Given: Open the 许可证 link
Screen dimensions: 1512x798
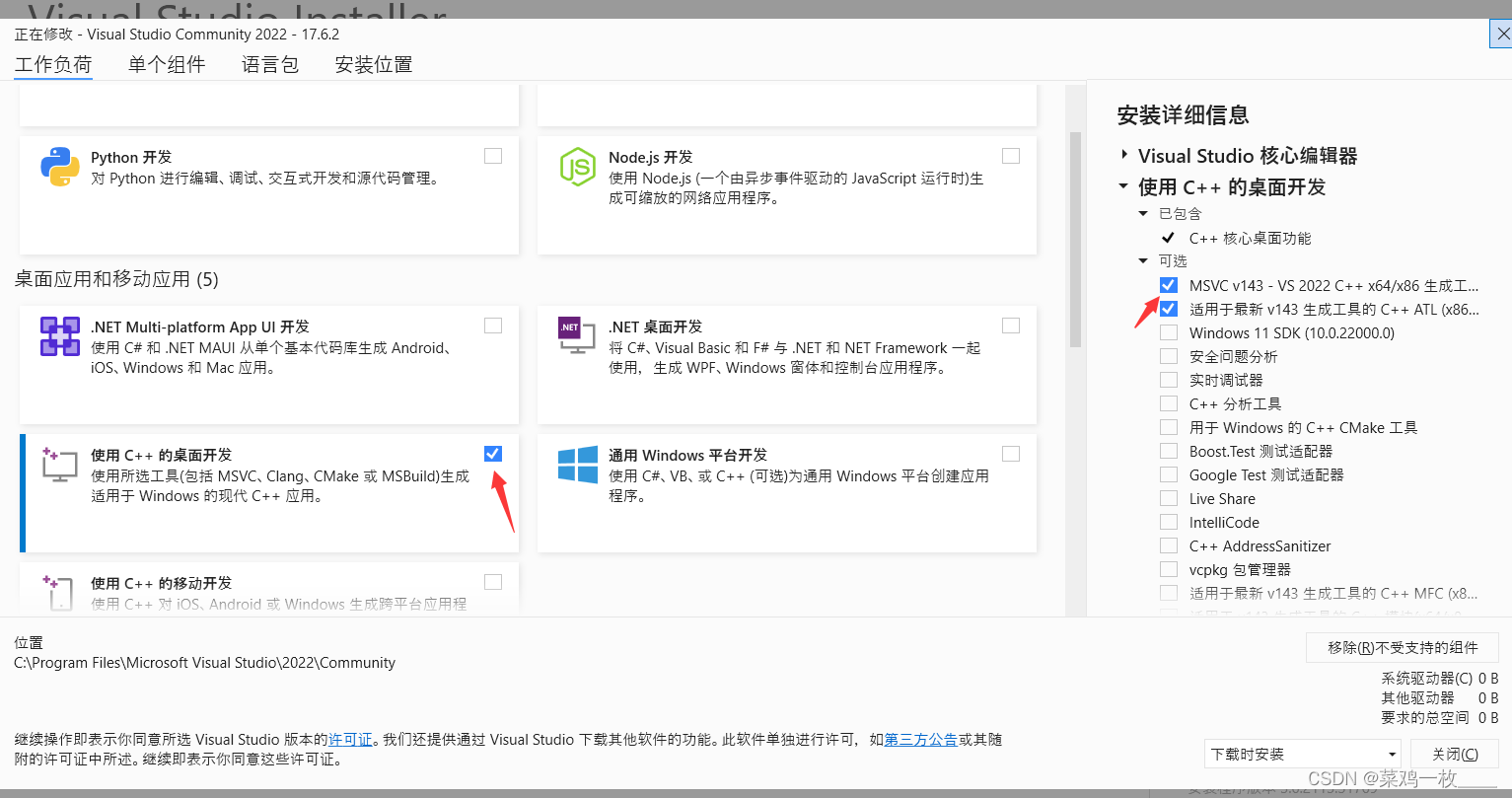Looking at the screenshot, I should [x=351, y=740].
